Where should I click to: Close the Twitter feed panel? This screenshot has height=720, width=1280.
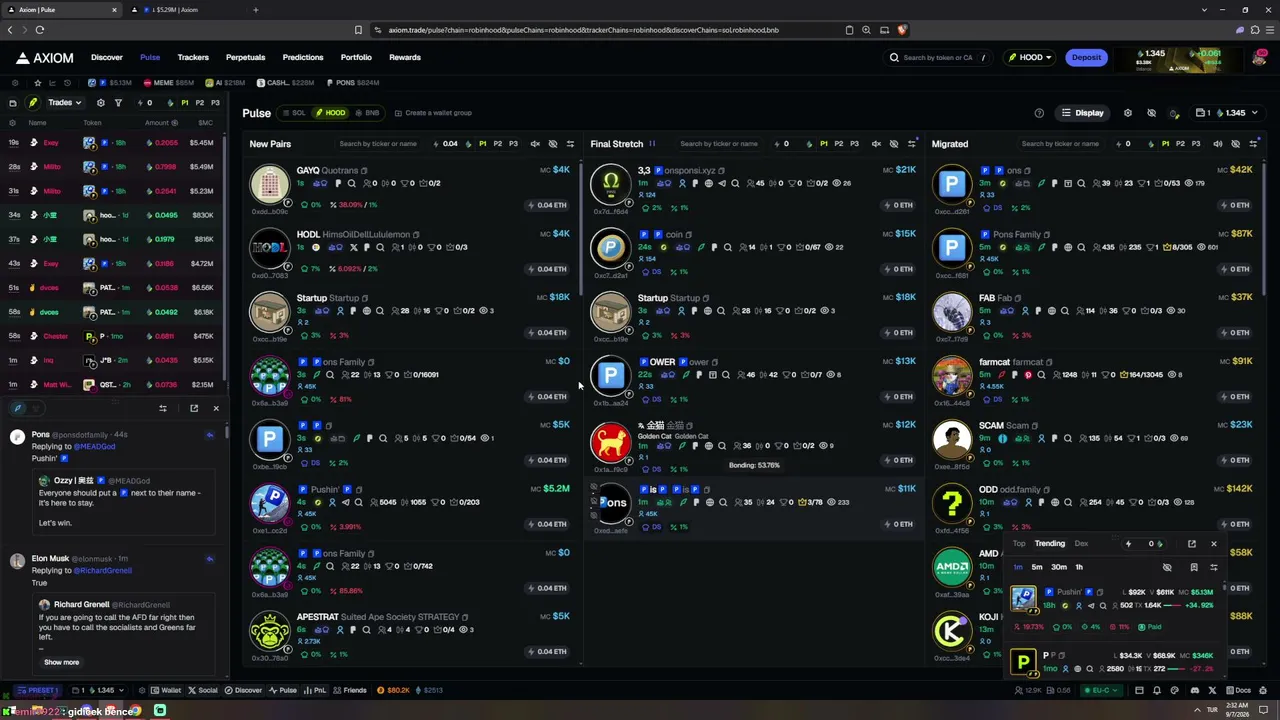pos(215,408)
